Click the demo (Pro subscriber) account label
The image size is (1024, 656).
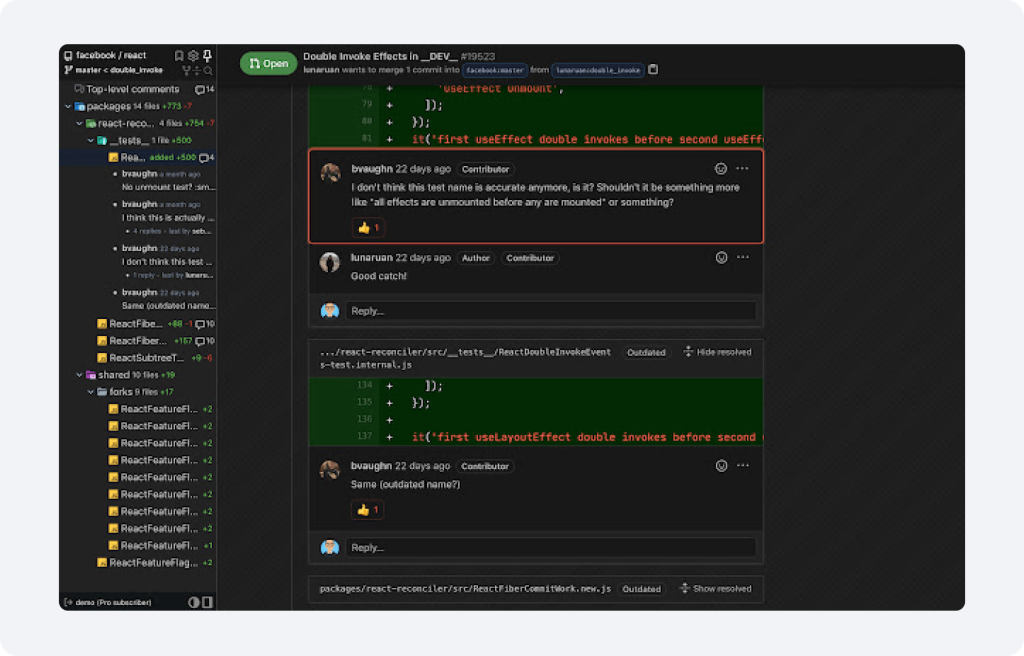click(x=114, y=602)
